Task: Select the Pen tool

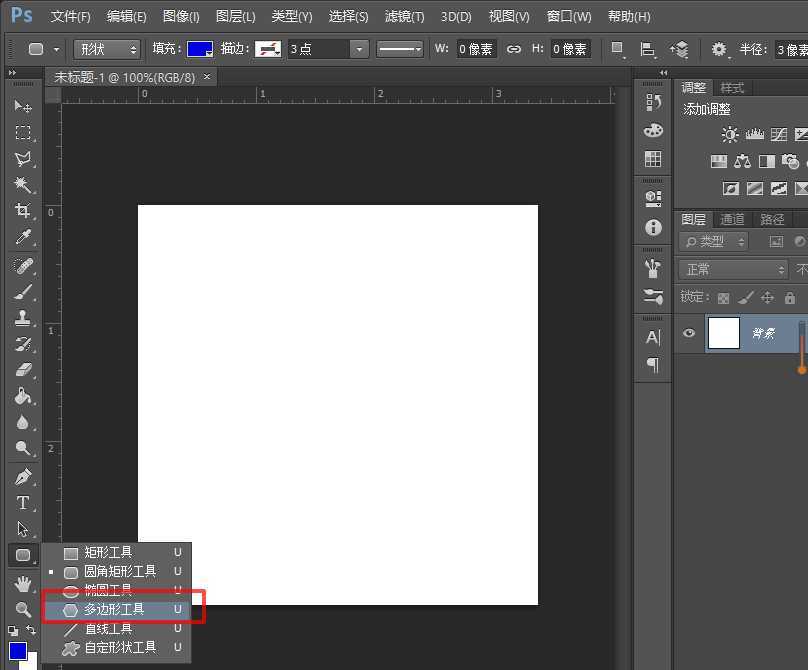Action: [23, 477]
